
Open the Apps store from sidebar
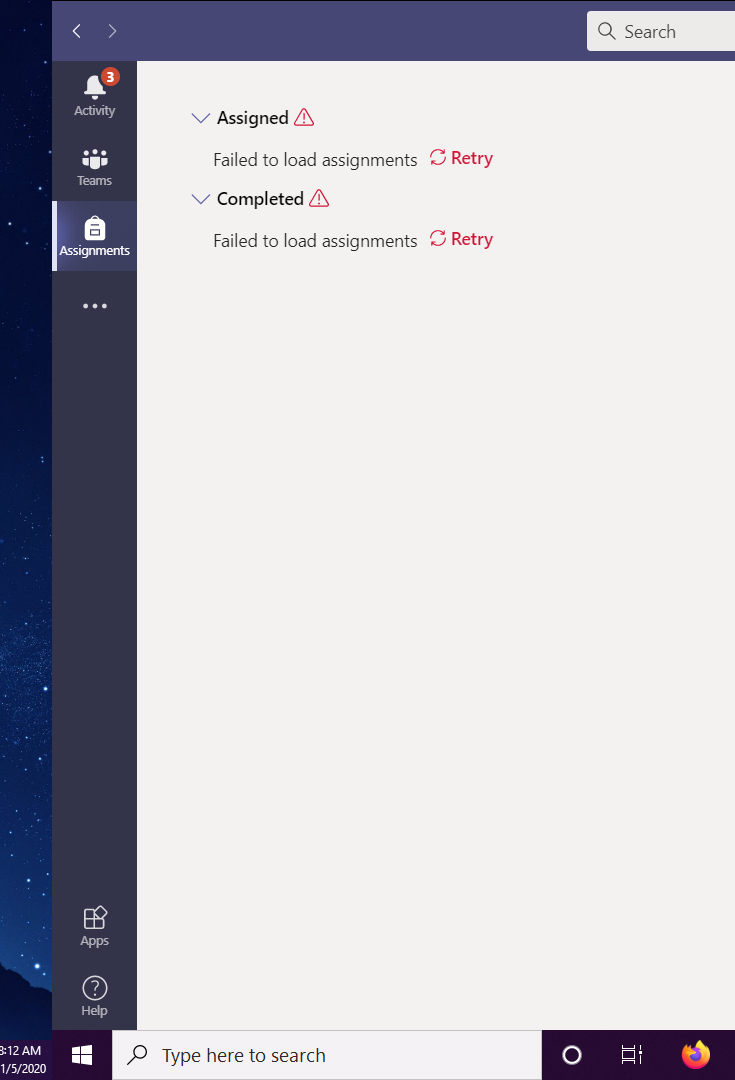click(94, 926)
